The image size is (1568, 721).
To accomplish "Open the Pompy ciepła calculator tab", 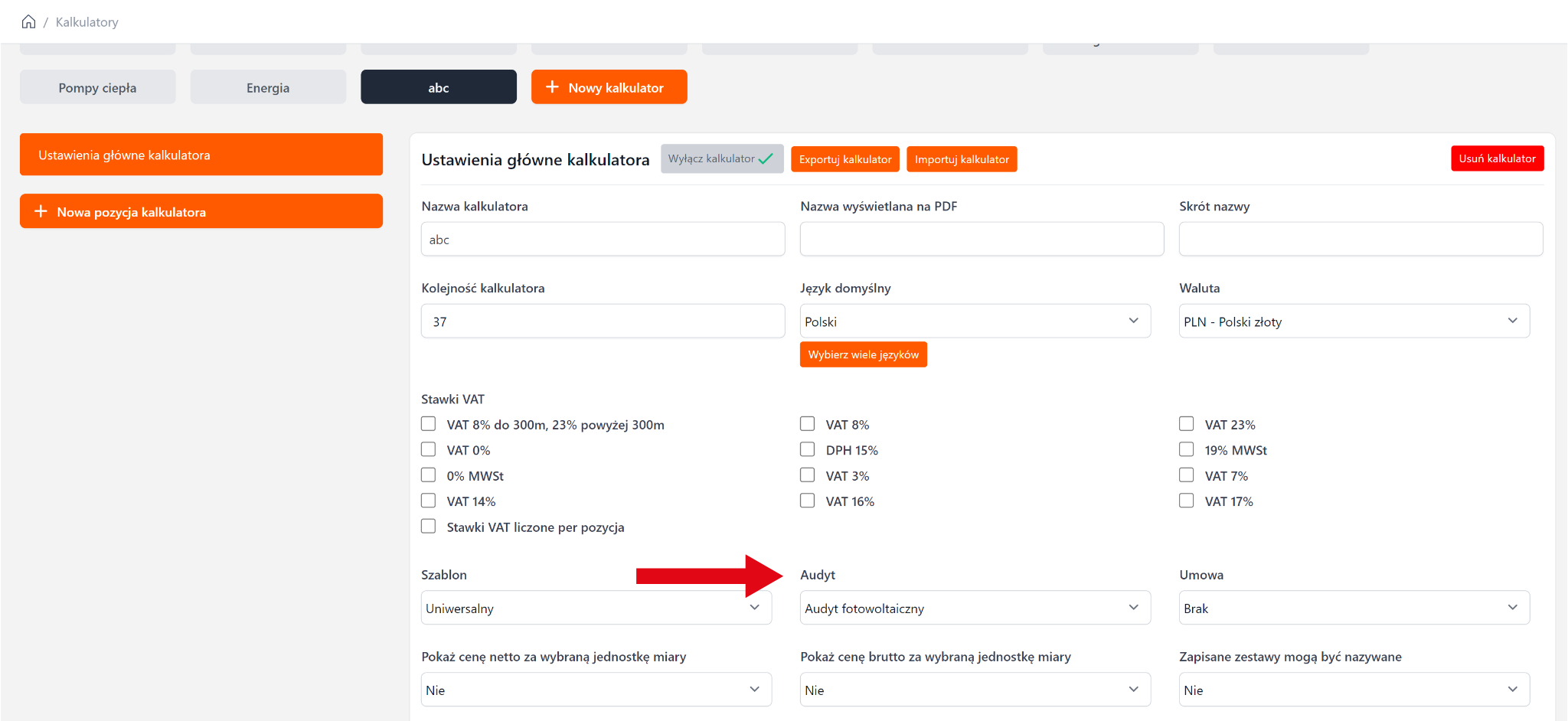I will point(97,87).
